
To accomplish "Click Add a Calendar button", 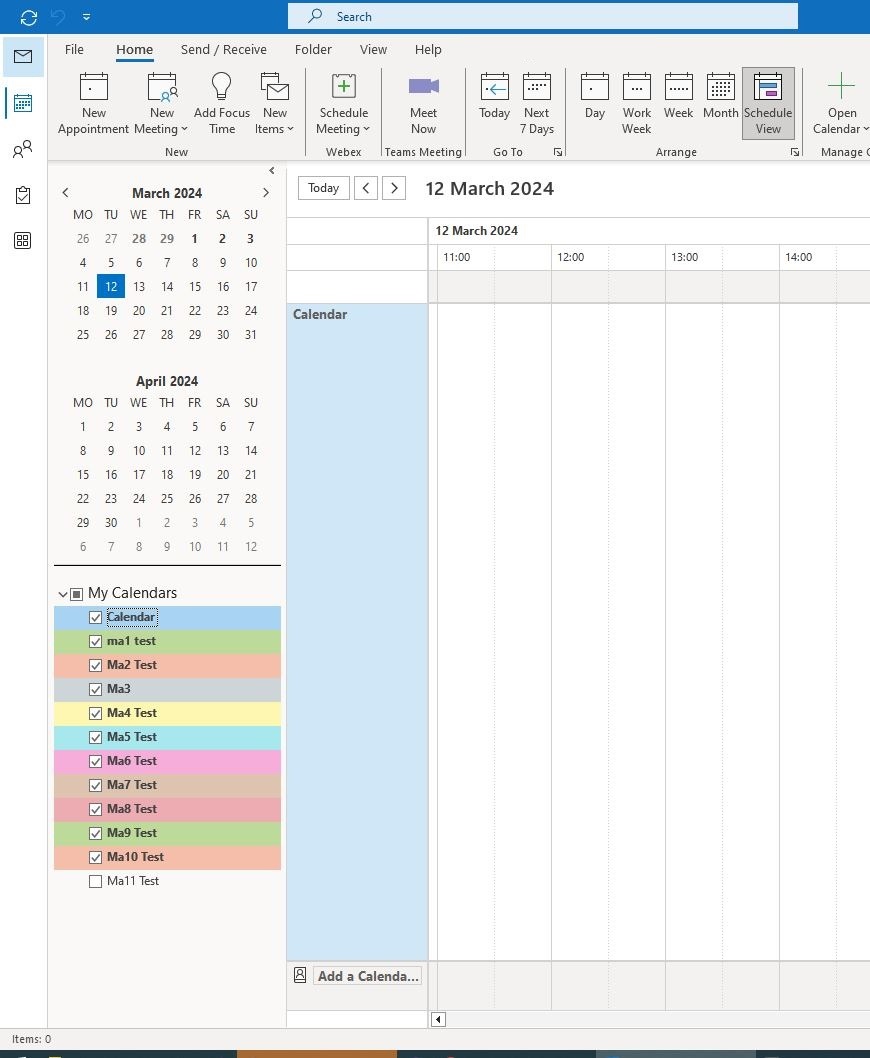I will [368, 976].
